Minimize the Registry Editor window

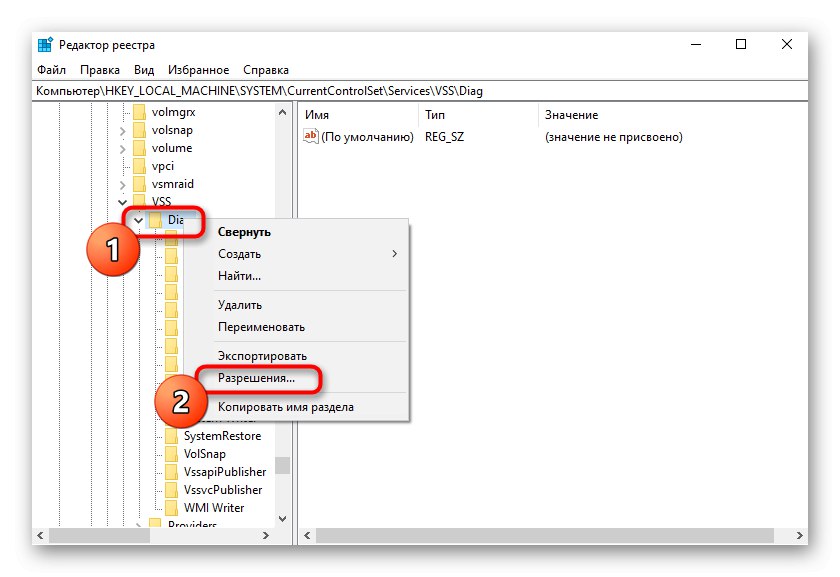click(x=696, y=44)
